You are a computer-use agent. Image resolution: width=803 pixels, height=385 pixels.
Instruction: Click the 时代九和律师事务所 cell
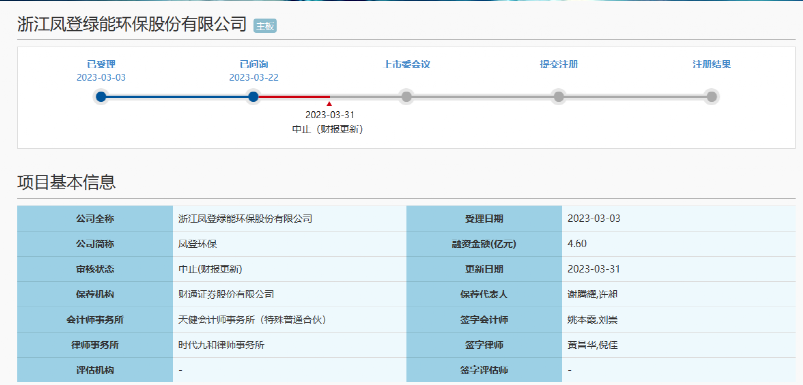tap(289, 345)
